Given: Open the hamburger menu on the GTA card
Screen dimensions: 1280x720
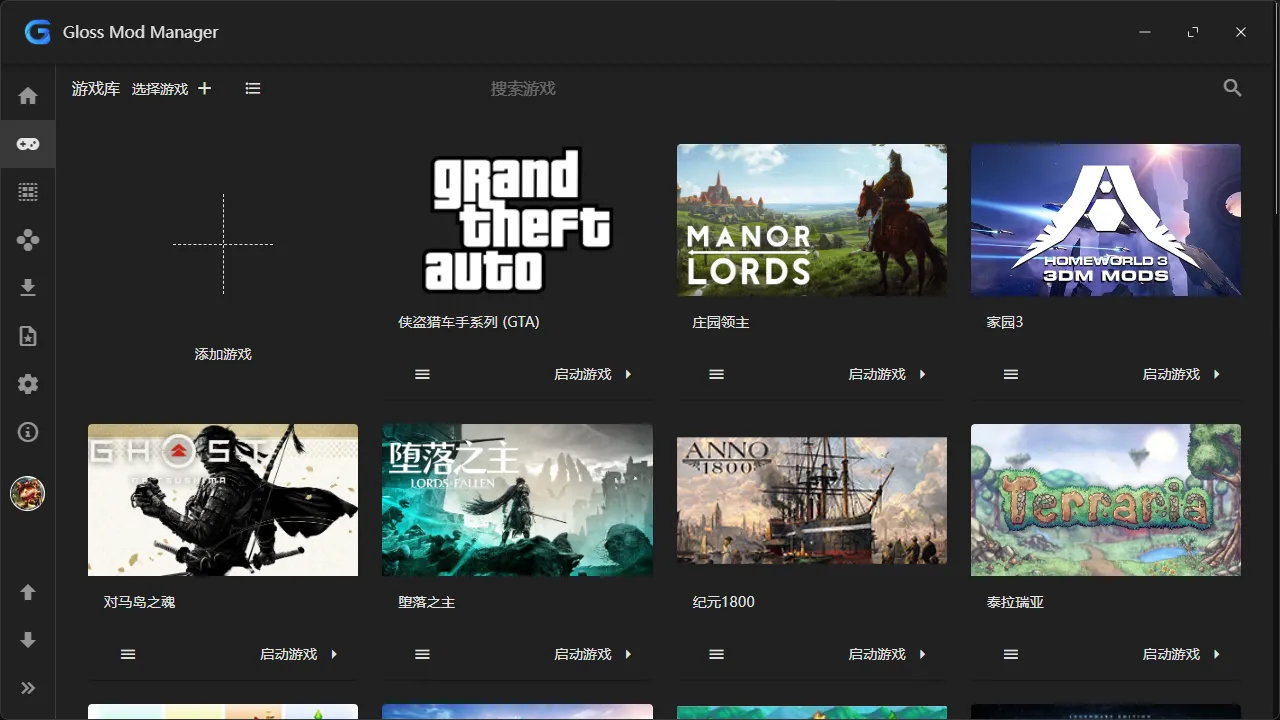Looking at the screenshot, I should click(421, 373).
